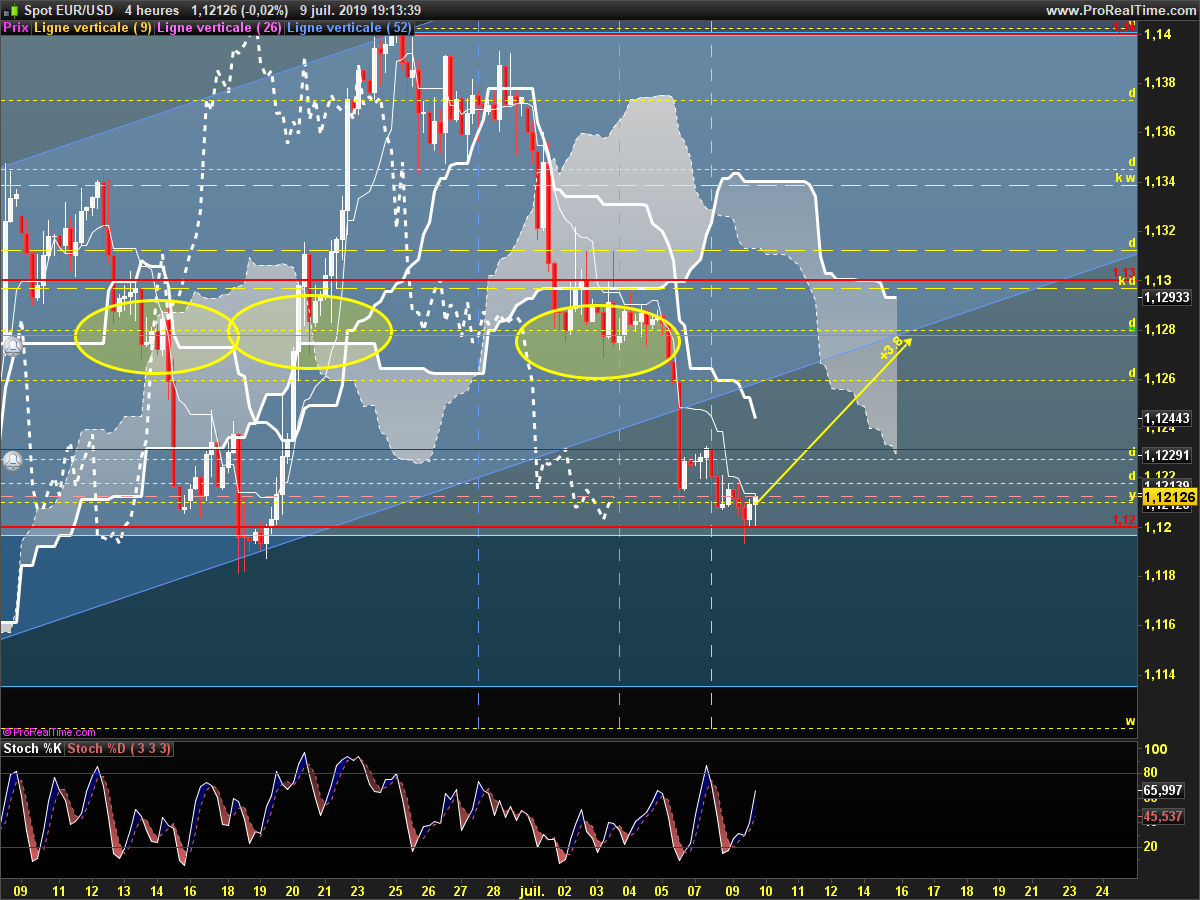Select the Ligne verticale (9) label
Viewport: 1200px width, 900px height.
(x=93, y=28)
